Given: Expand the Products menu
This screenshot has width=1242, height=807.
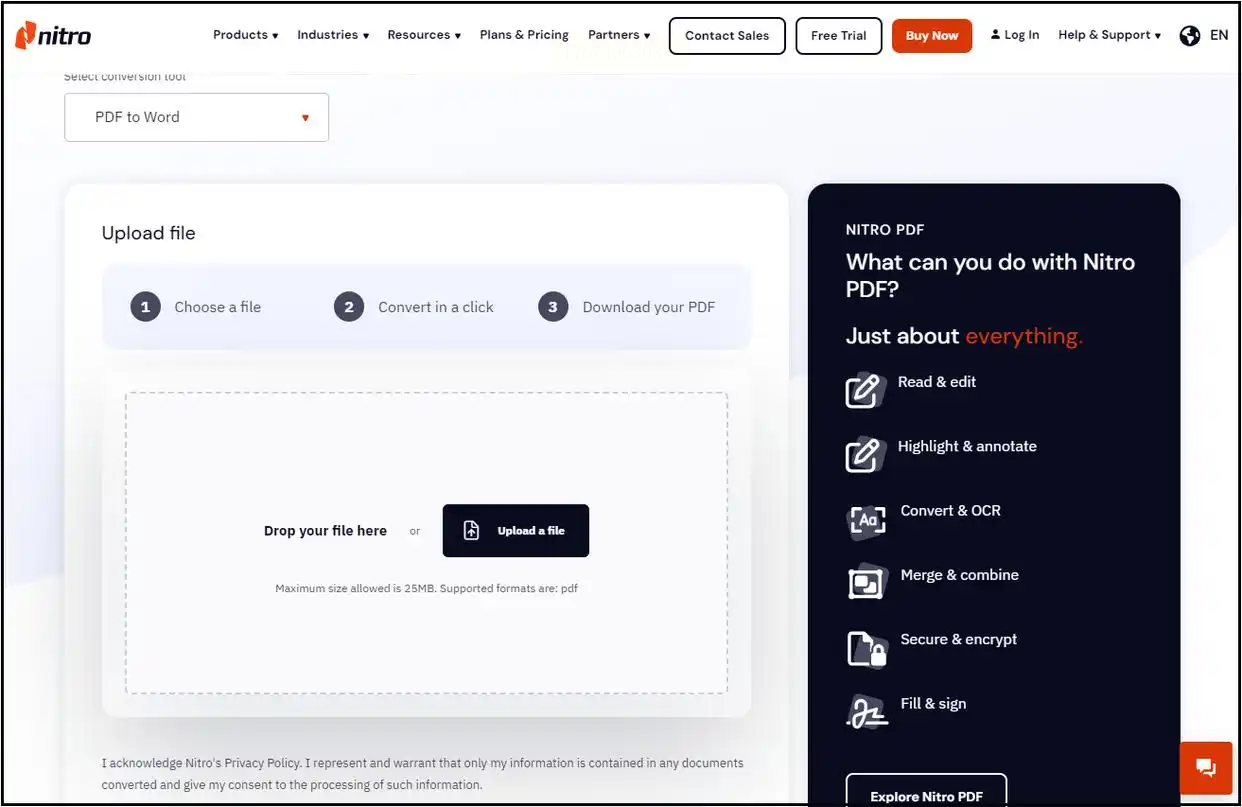Looking at the screenshot, I should (245, 35).
